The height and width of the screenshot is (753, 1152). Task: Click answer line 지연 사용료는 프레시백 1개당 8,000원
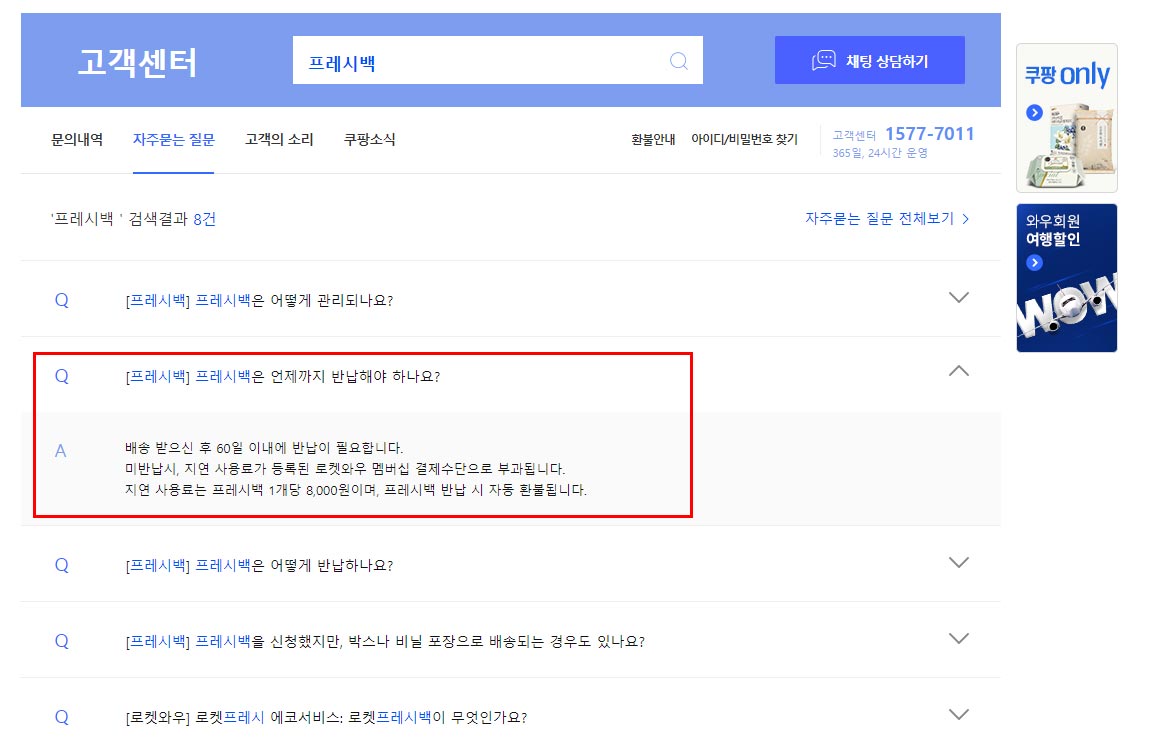[356, 490]
